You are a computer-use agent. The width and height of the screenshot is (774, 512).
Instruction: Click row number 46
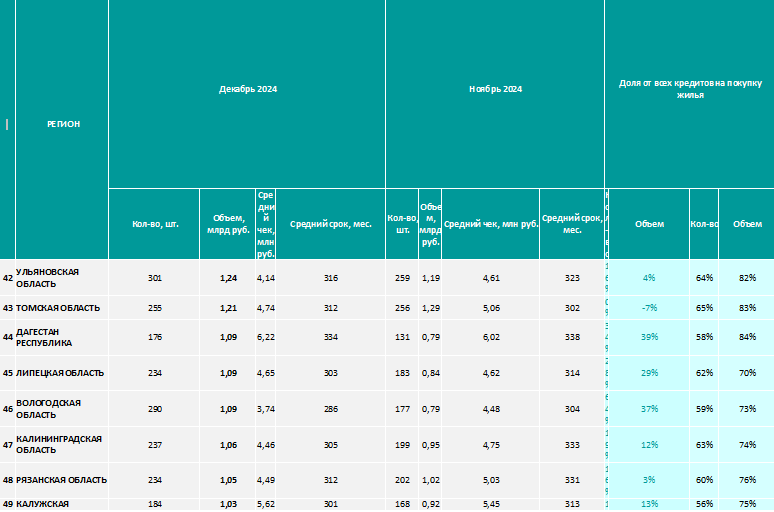tap(7, 409)
